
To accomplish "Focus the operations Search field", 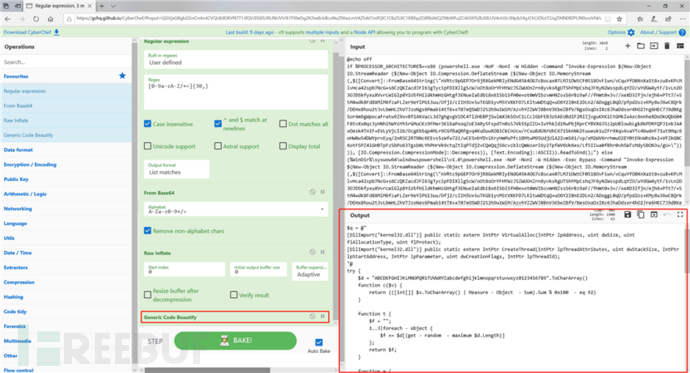I will click(x=66, y=62).
